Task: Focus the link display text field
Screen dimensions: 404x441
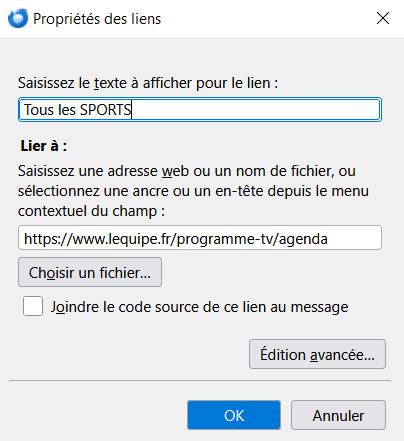Action: coord(200,110)
